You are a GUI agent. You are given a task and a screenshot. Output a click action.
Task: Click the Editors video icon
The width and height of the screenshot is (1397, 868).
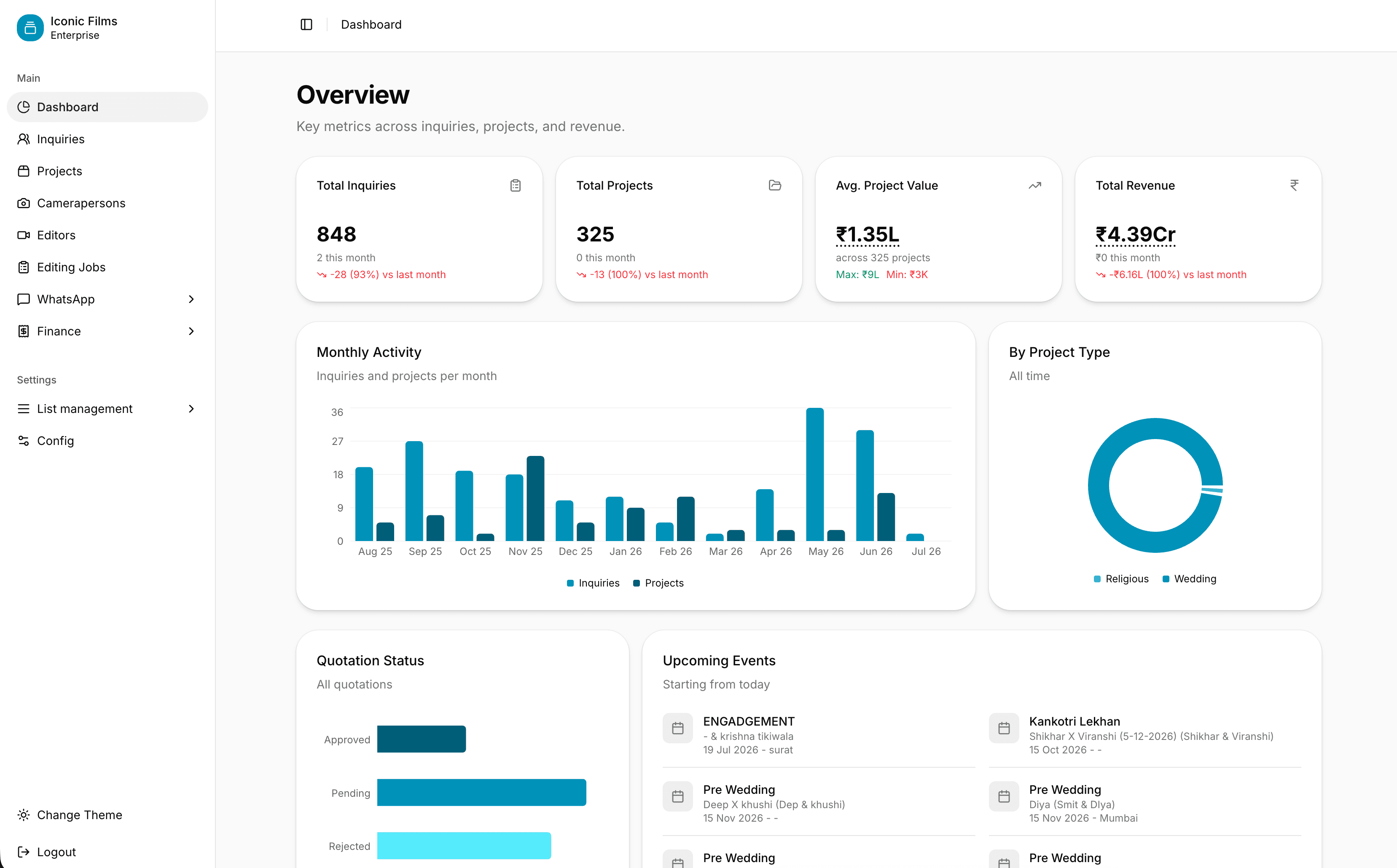[x=24, y=235]
